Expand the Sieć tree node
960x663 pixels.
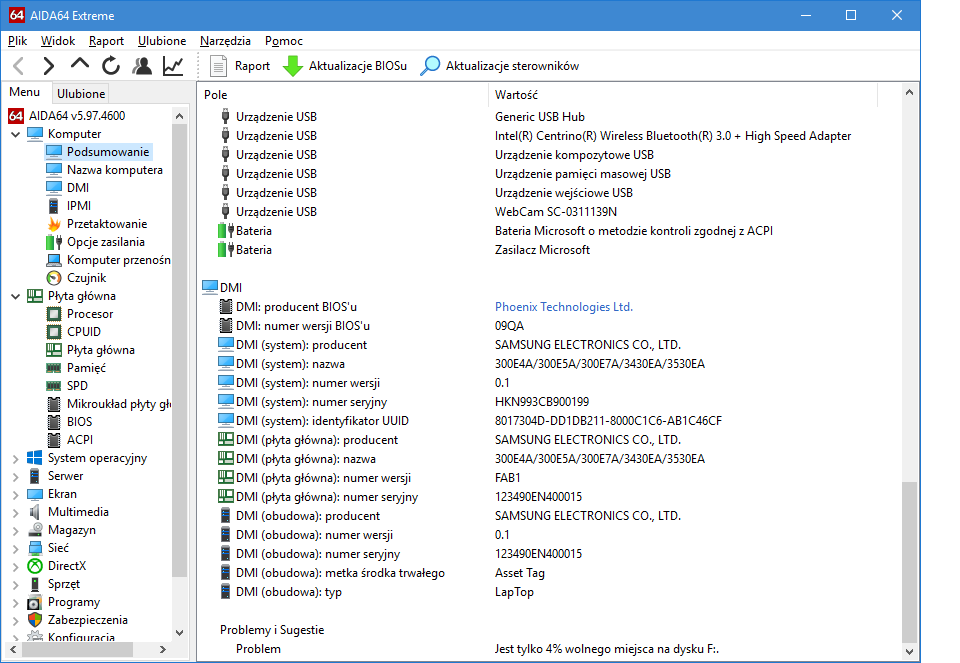pyautogui.click(x=15, y=549)
